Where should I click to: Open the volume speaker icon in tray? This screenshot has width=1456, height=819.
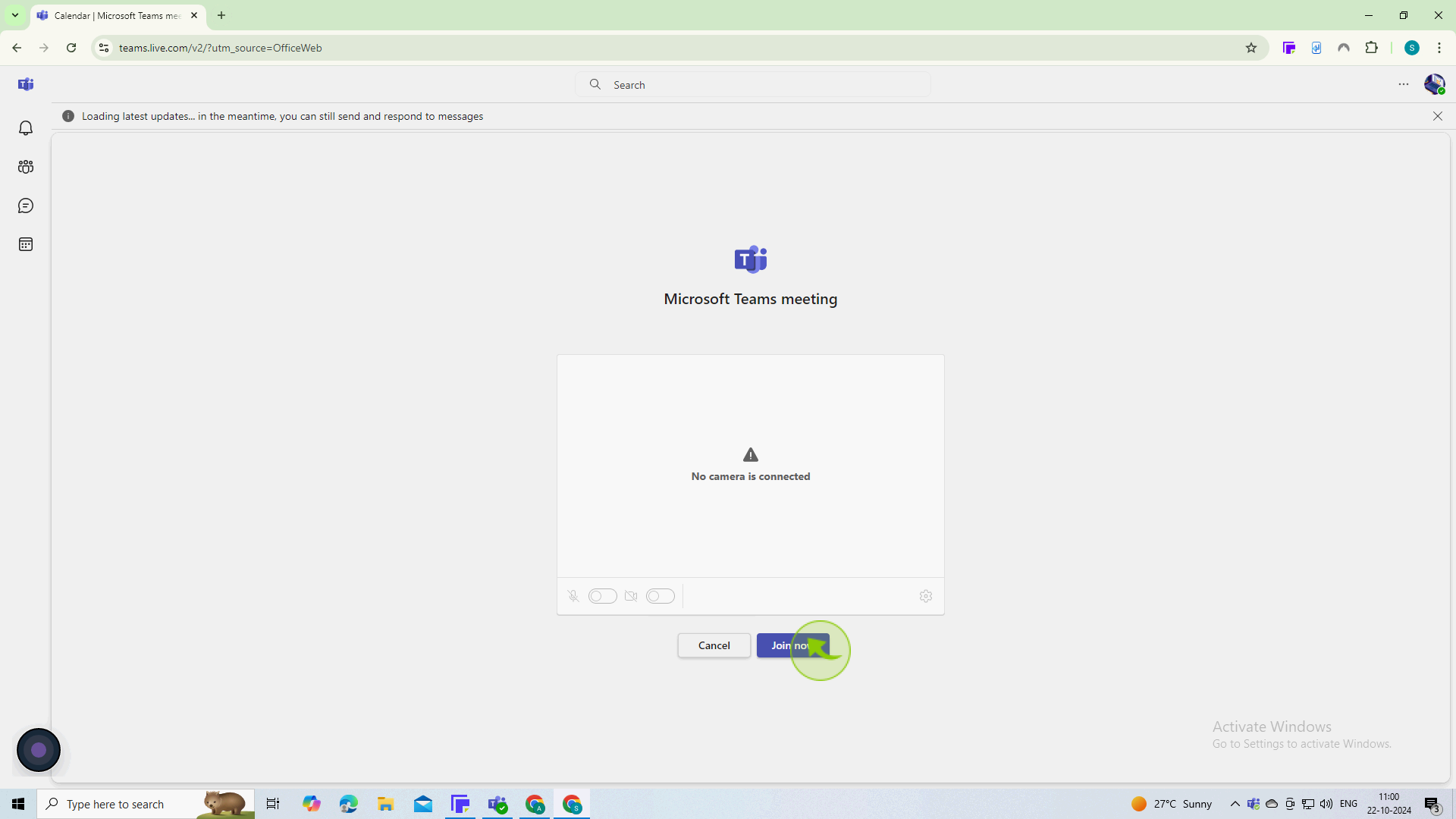tap(1326, 804)
